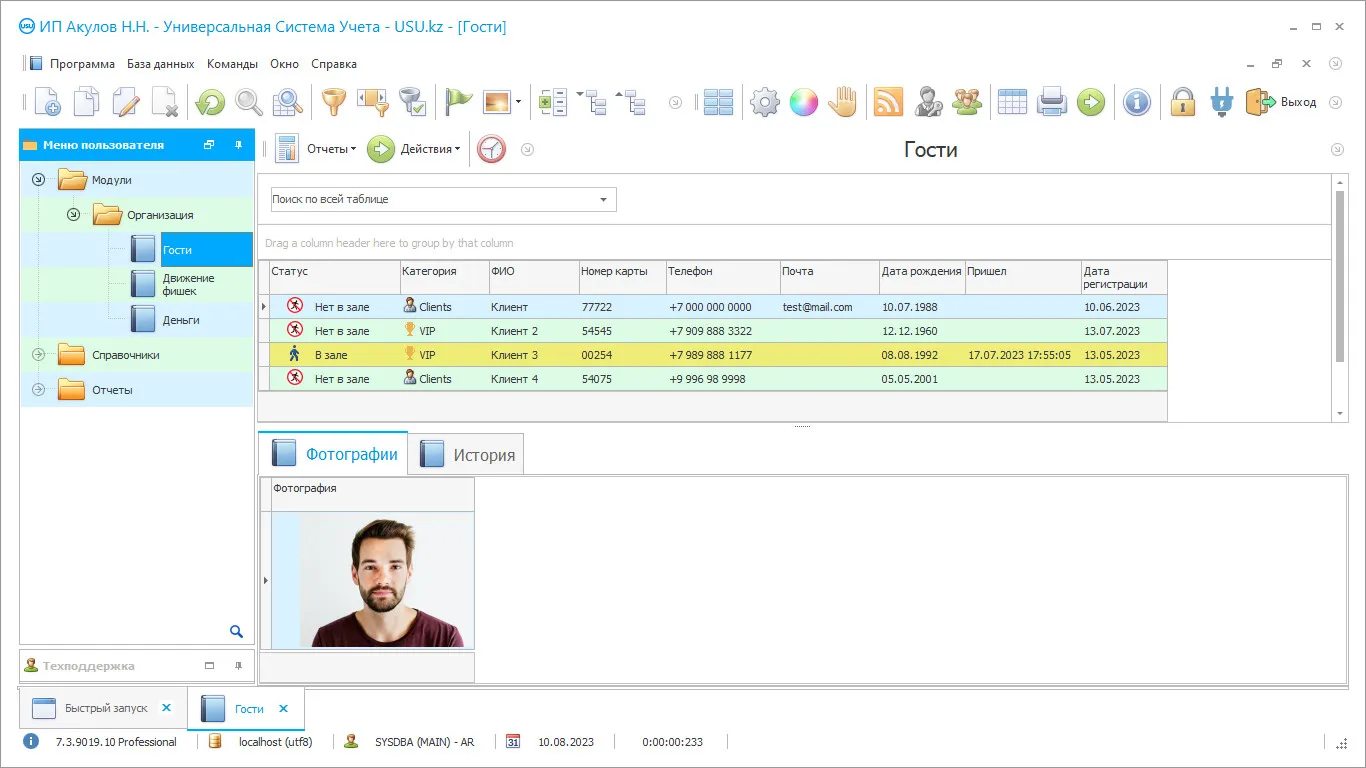Screen dimensions: 1366x768
Task: Open the Окно menu
Action: click(x=284, y=63)
